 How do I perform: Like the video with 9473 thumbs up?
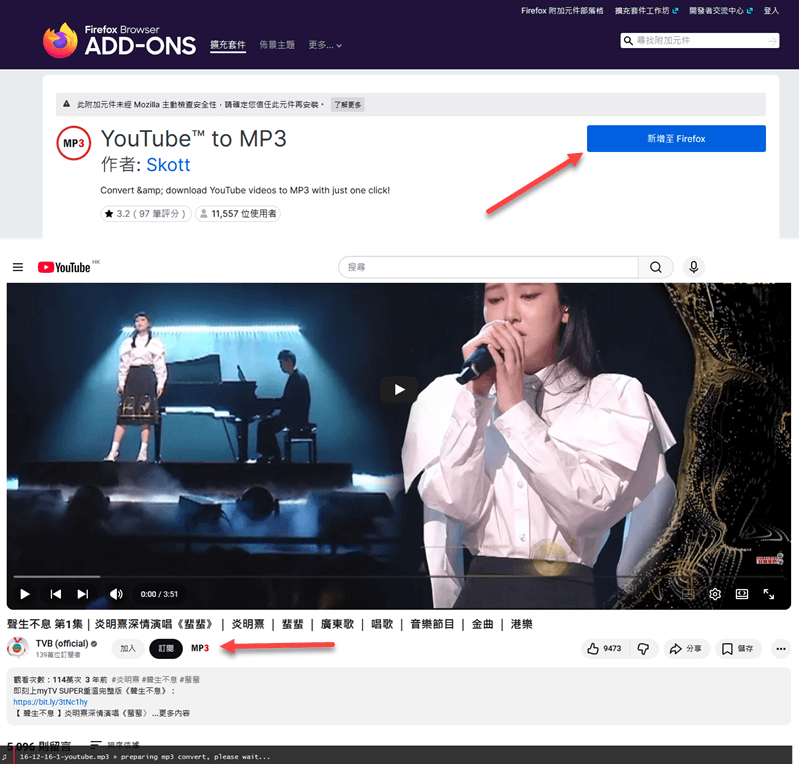pos(605,649)
